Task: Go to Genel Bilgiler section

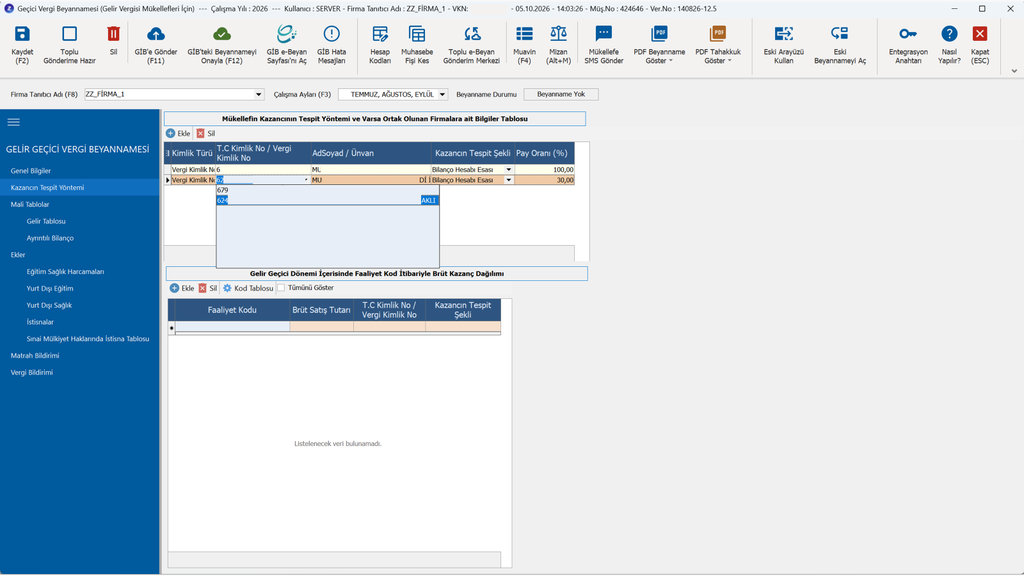Action: pyautogui.click(x=31, y=171)
